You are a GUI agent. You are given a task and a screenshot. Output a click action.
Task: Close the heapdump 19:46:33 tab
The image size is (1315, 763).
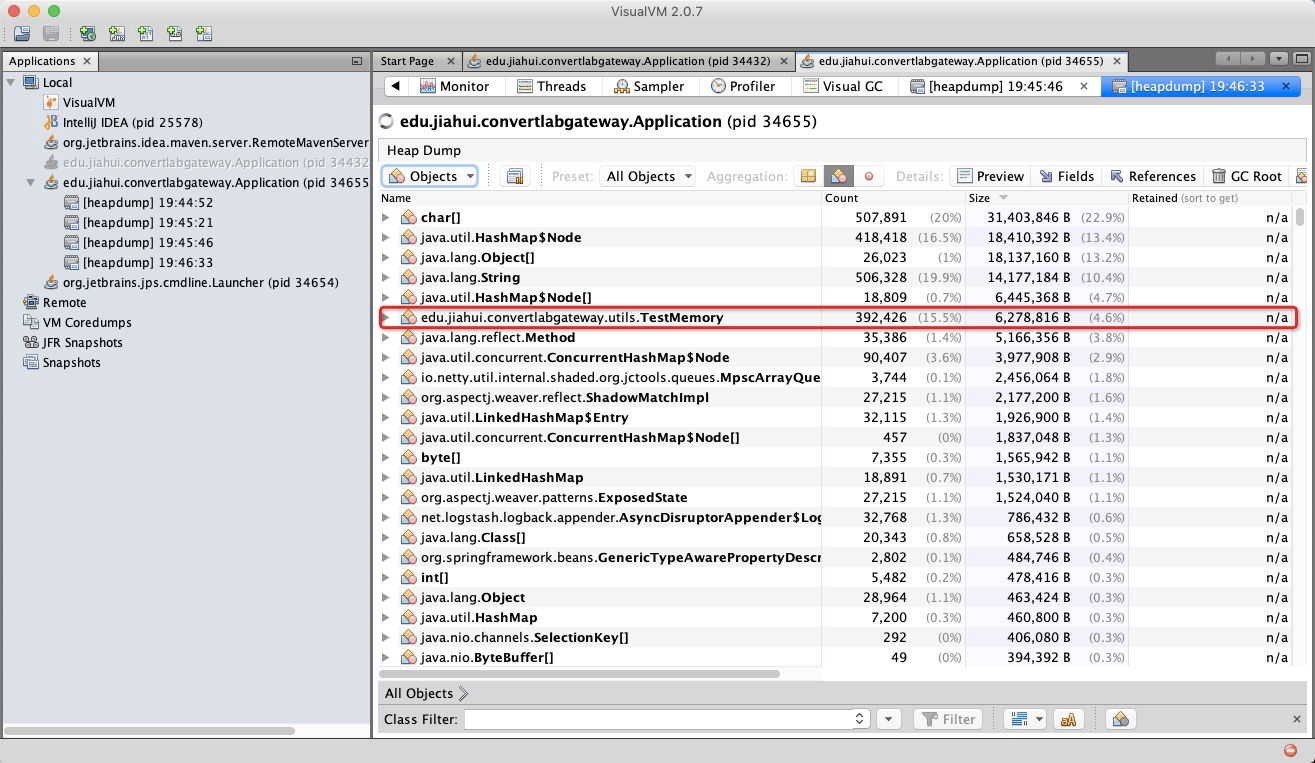click(x=1285, y=86)
